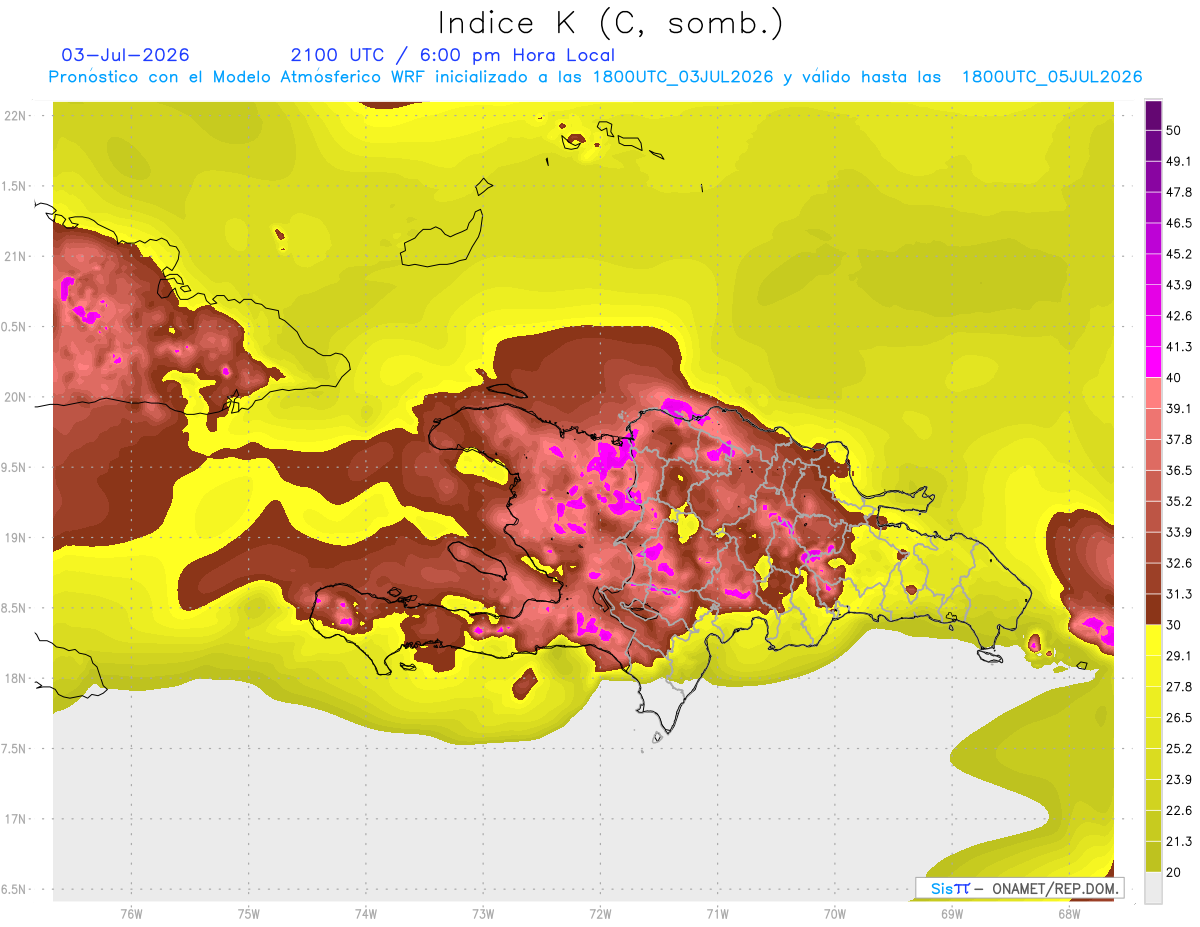The width and height of the screenshot is (1200, 927).
Task: Click the '74W' longitude label
Action: point(366,913)
